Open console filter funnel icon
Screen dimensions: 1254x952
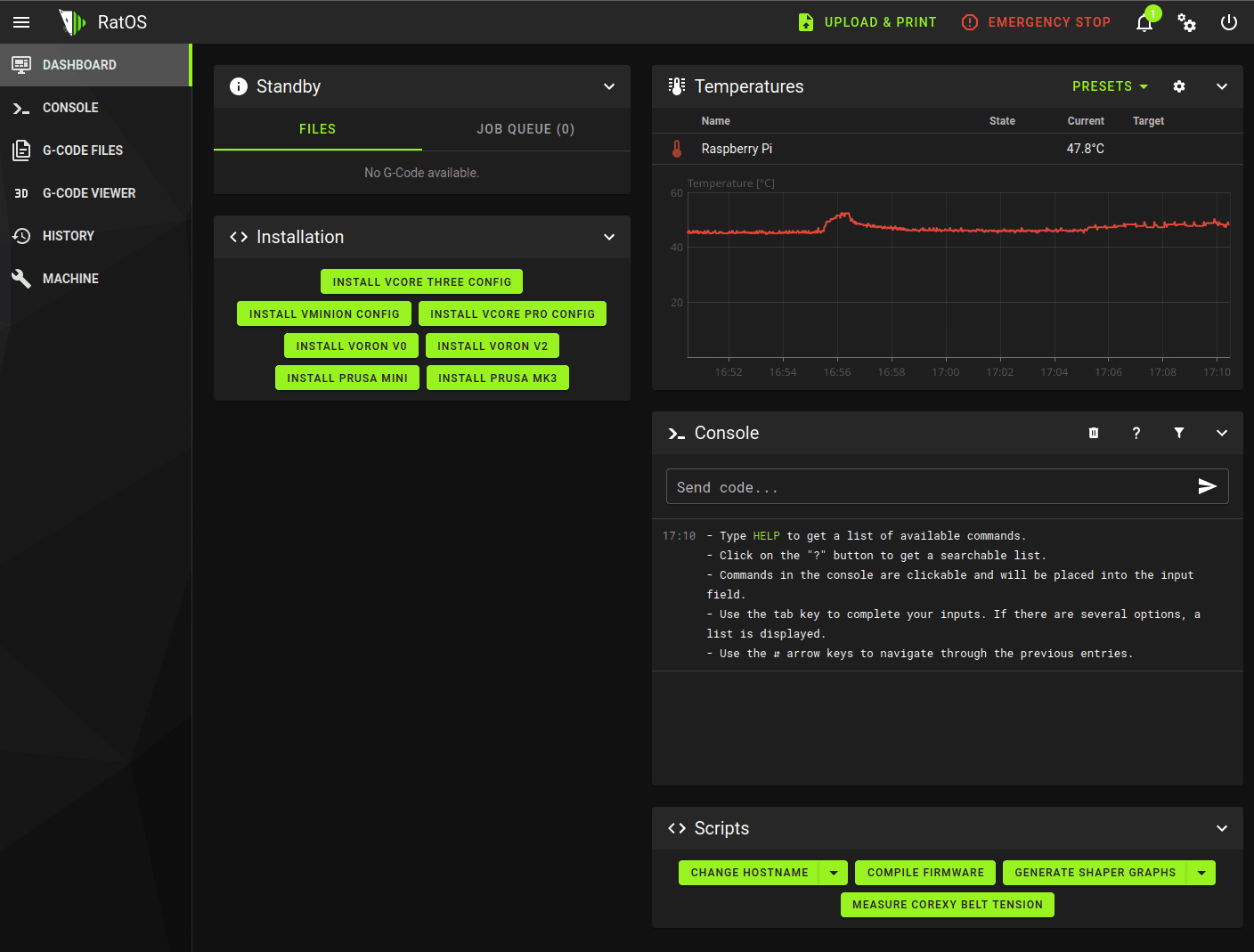coord(1179,433)
